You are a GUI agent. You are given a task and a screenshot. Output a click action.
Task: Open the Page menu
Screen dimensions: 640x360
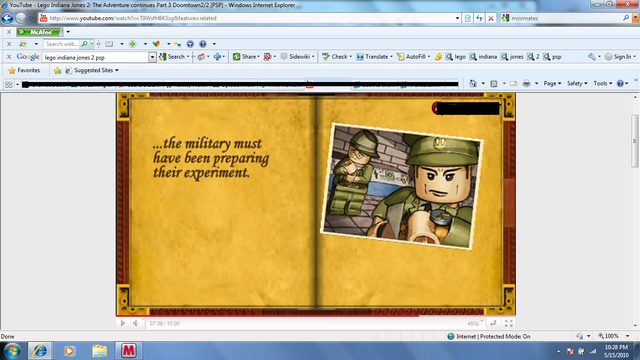click(552, 83)
